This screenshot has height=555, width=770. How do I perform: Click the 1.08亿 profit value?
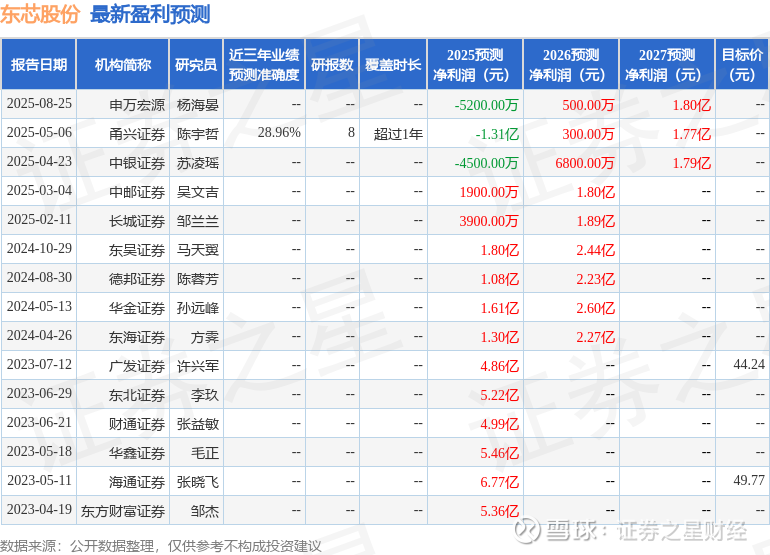click(x=499, y=278)
